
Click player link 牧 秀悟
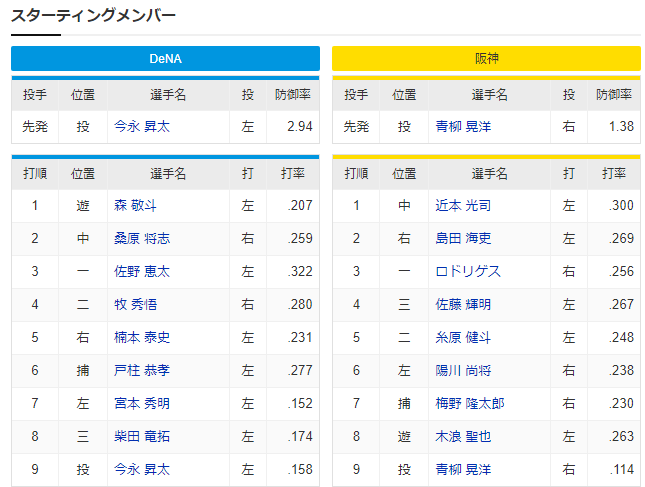click(135, 304)
